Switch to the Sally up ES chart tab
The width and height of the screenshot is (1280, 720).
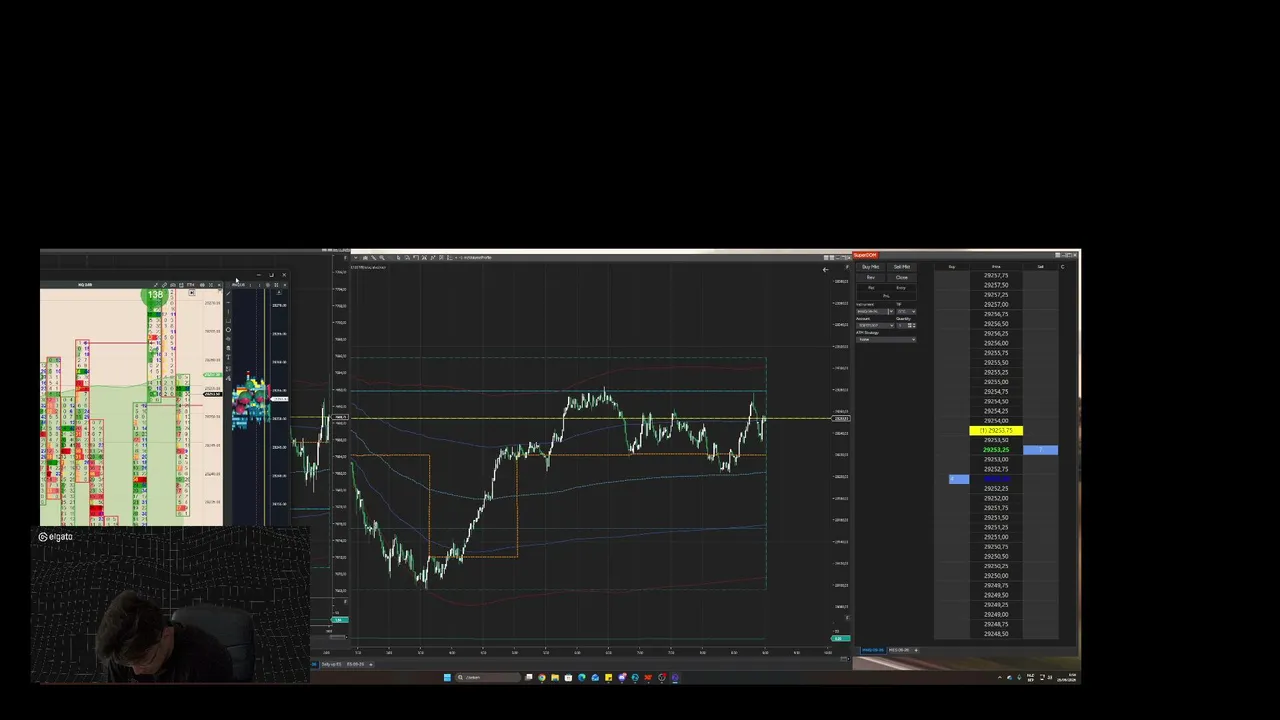pyautogui.click(x=331, y=664)
